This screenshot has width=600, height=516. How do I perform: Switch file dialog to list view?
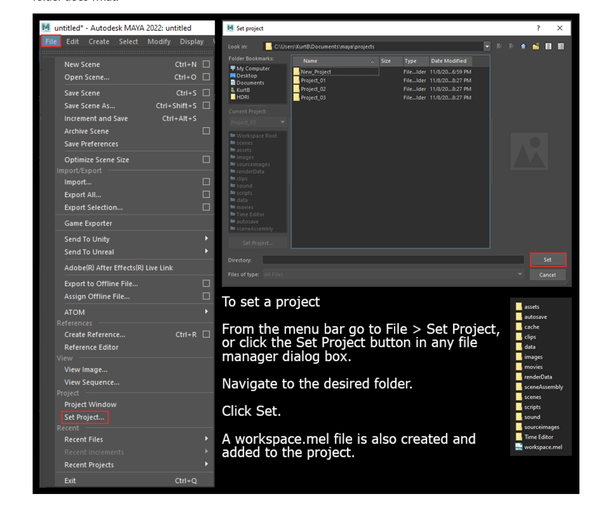pos(548,46)
